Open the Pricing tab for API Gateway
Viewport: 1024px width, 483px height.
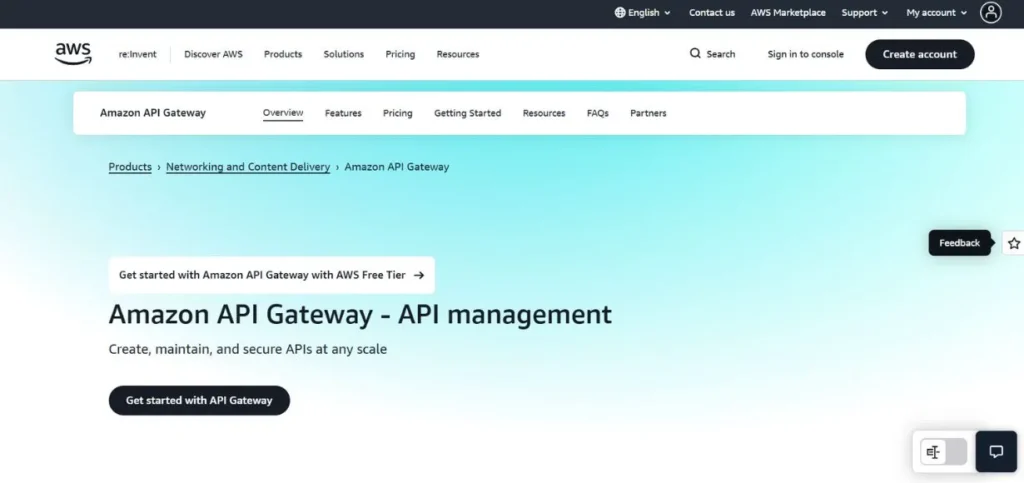397,113
